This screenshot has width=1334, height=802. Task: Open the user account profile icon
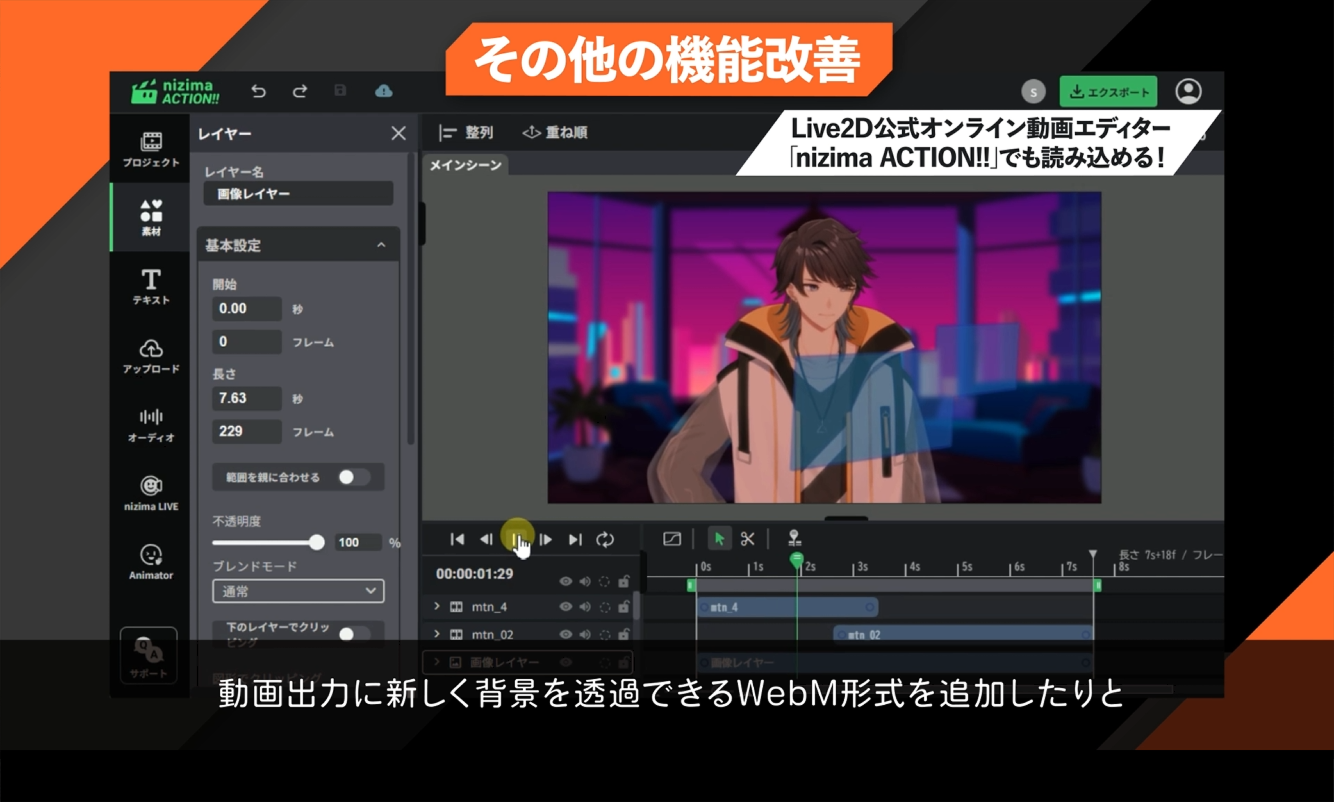click(1188, 91)
